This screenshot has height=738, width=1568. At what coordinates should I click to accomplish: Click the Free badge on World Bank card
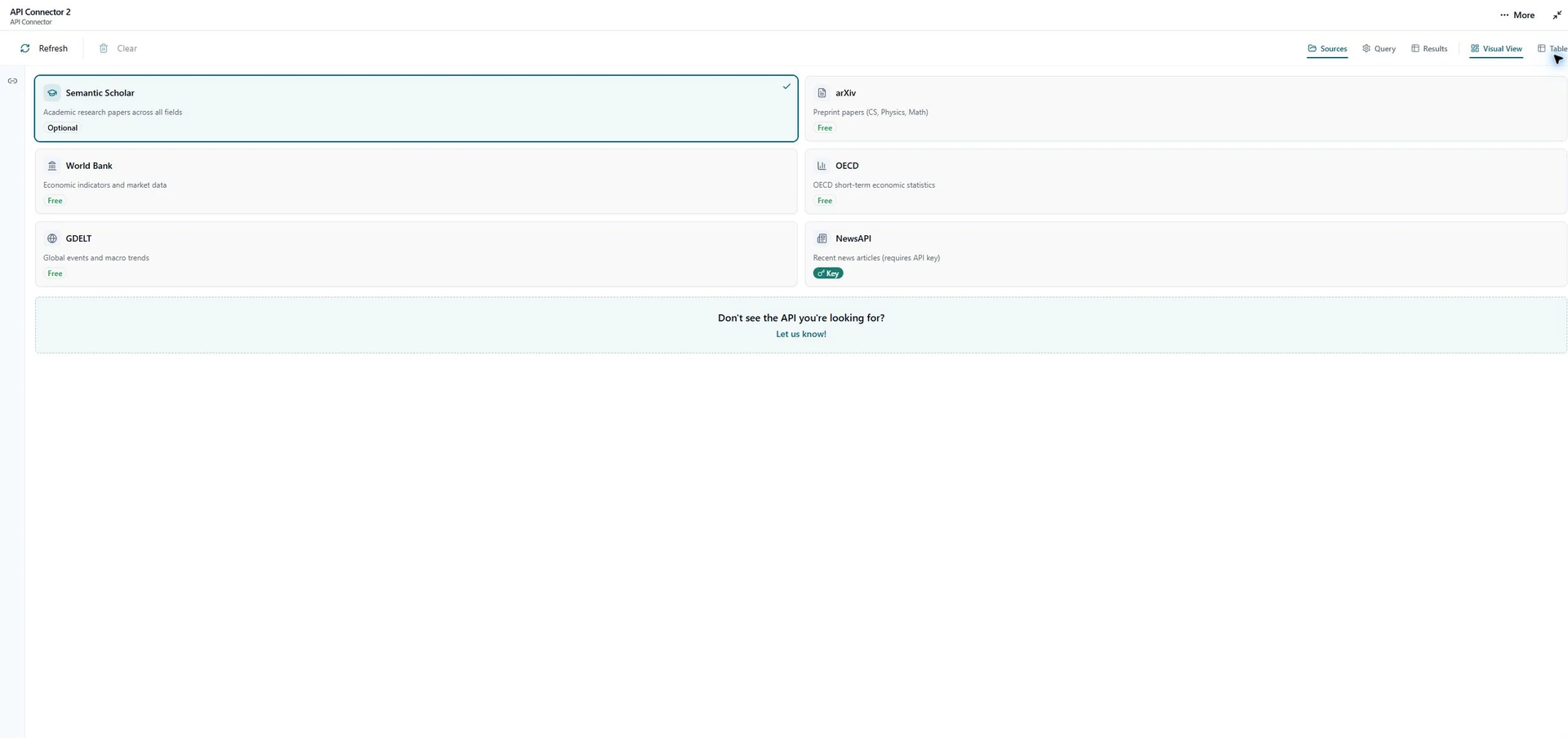55,201
